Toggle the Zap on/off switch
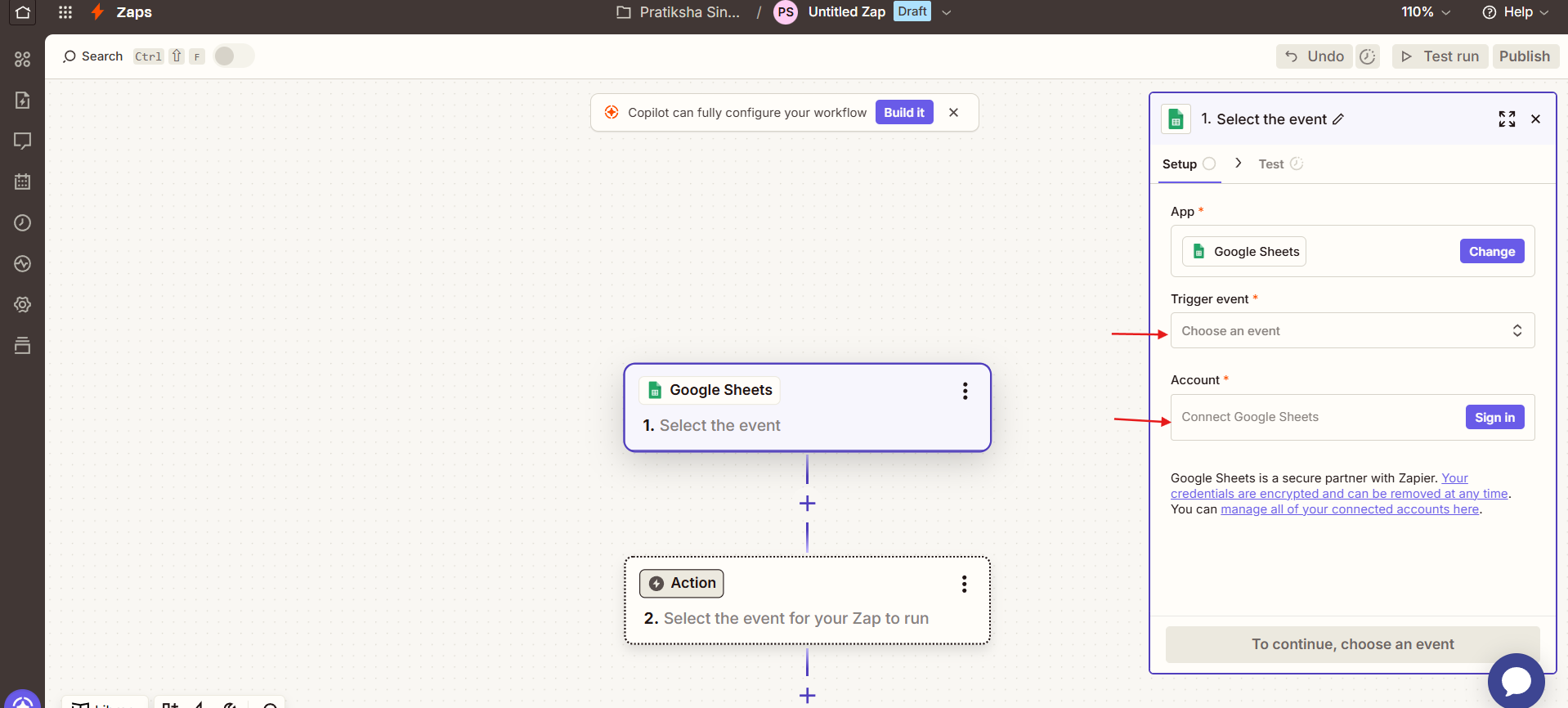Viewport: 1568px width, 708px height. coord(234,56)
